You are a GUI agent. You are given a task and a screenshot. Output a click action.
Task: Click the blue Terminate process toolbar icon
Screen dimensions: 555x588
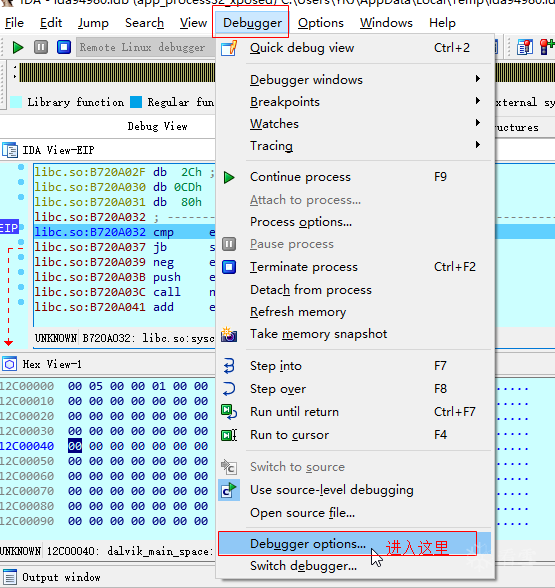pos(64,48)
